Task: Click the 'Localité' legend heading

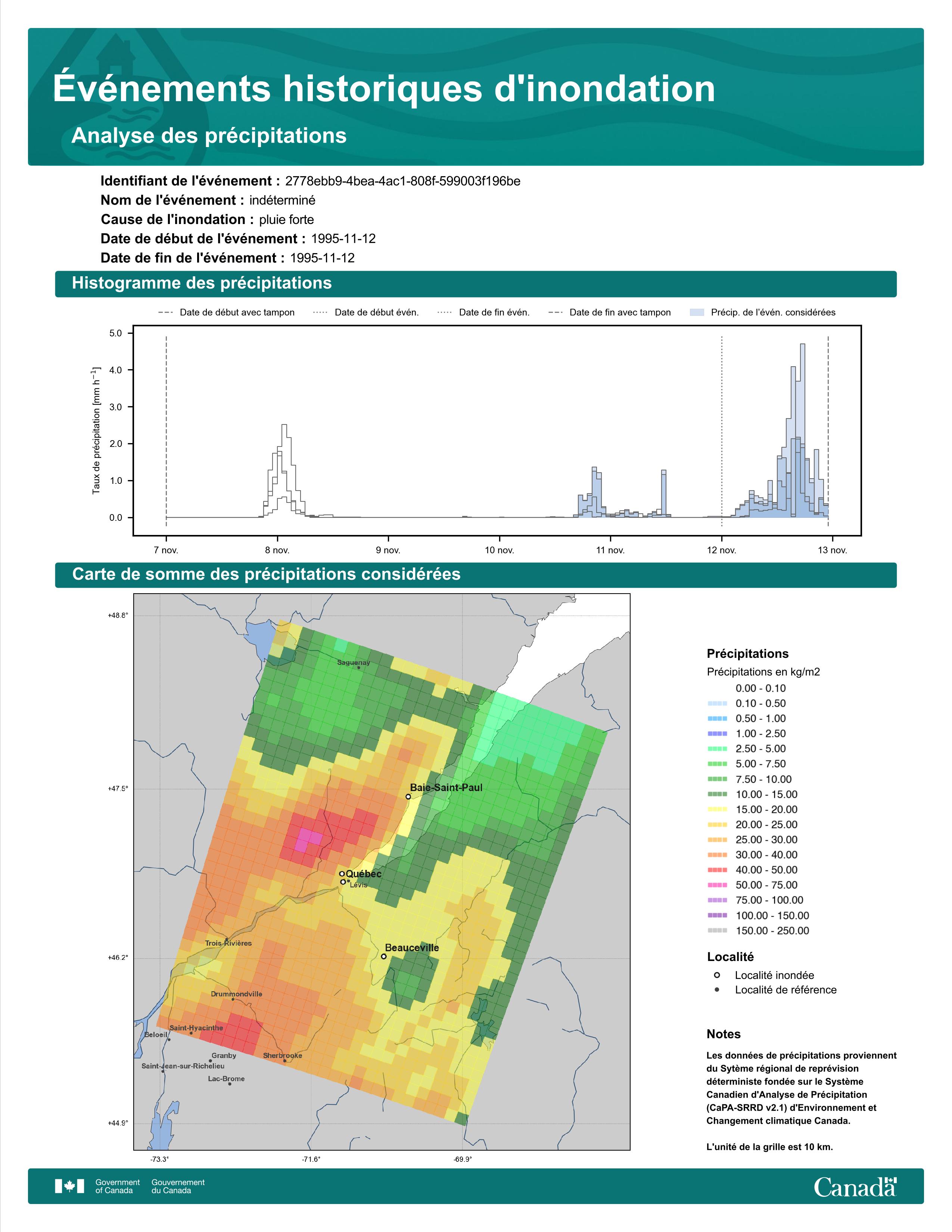Action: coord(730,957)
